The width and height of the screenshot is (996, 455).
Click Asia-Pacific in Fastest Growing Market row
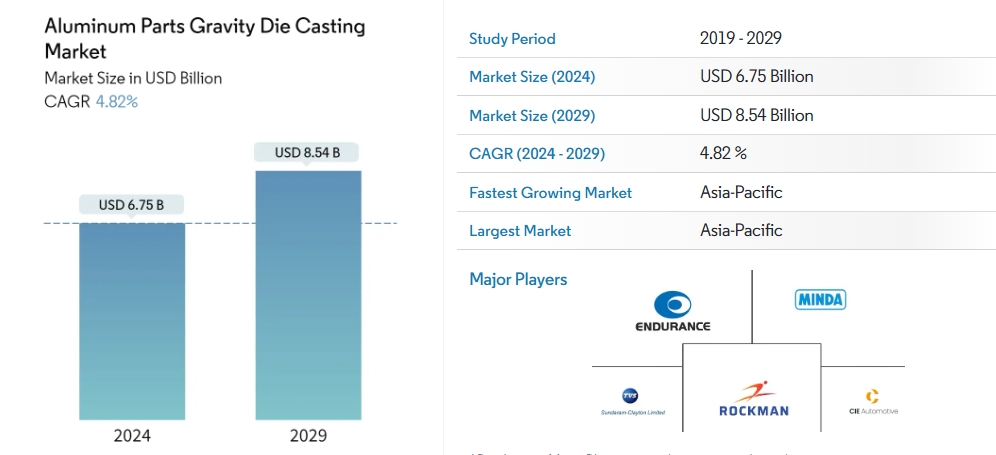coord(741,192)
